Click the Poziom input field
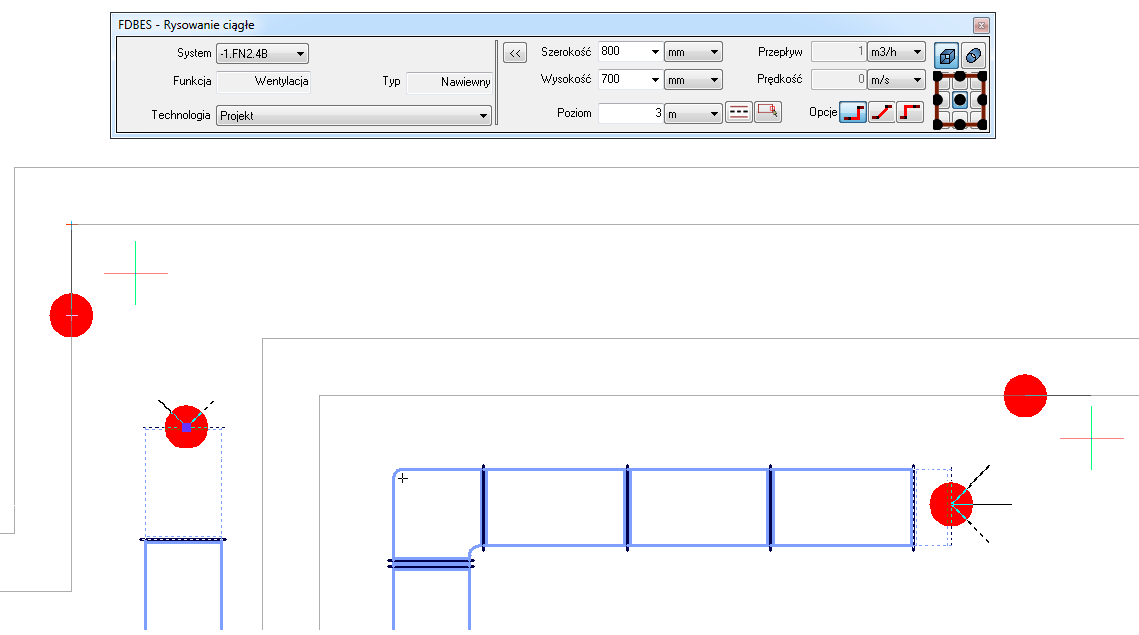Screen dimensions: 1139x635 point(630,114)
